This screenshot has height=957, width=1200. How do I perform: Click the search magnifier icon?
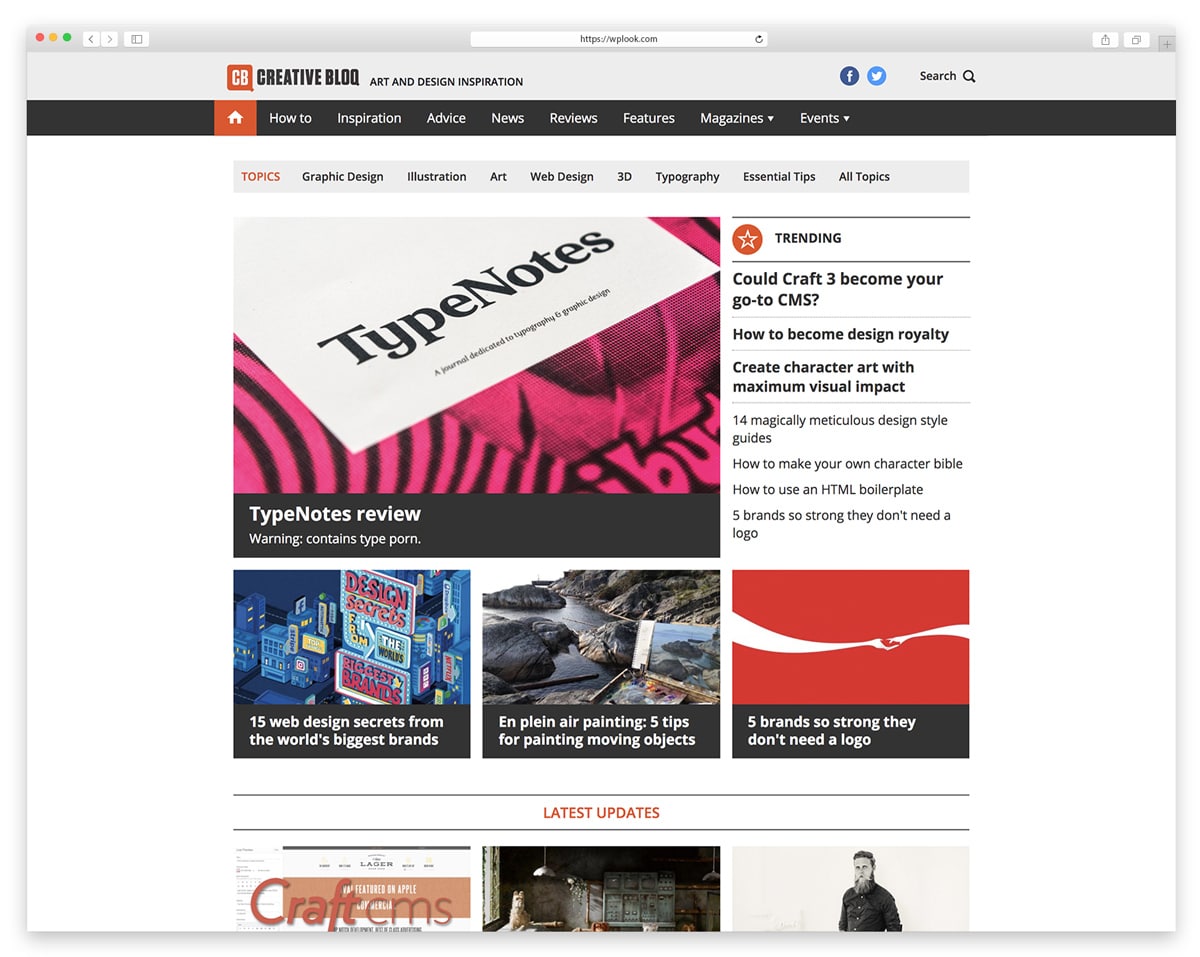(x=969, y=76)
